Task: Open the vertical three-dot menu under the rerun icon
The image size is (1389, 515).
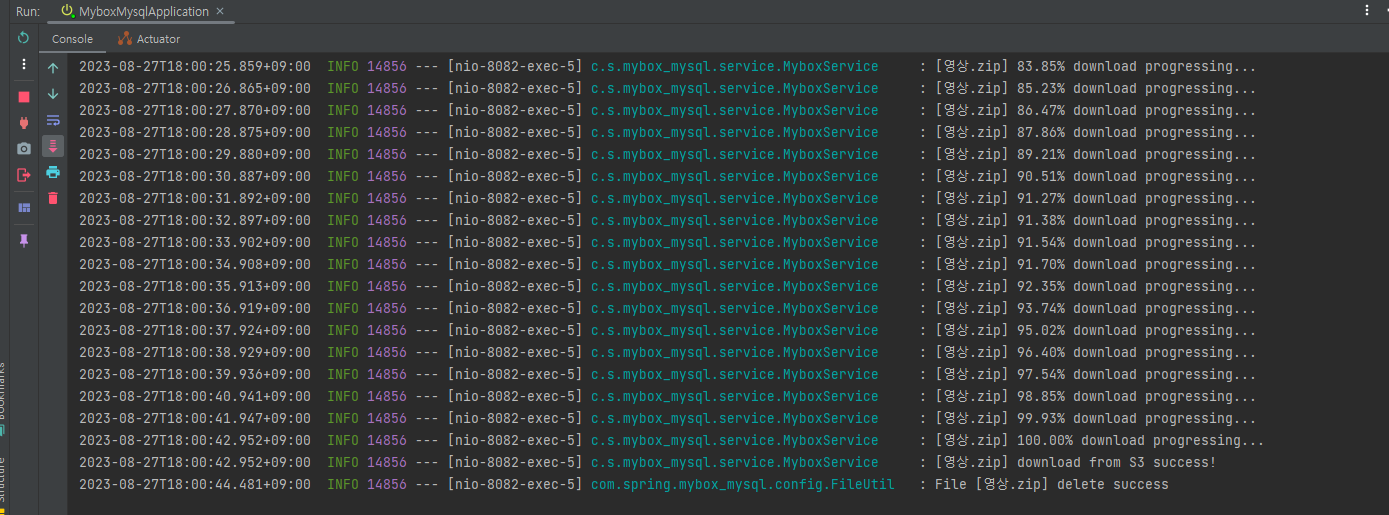Action: [24, 64]
